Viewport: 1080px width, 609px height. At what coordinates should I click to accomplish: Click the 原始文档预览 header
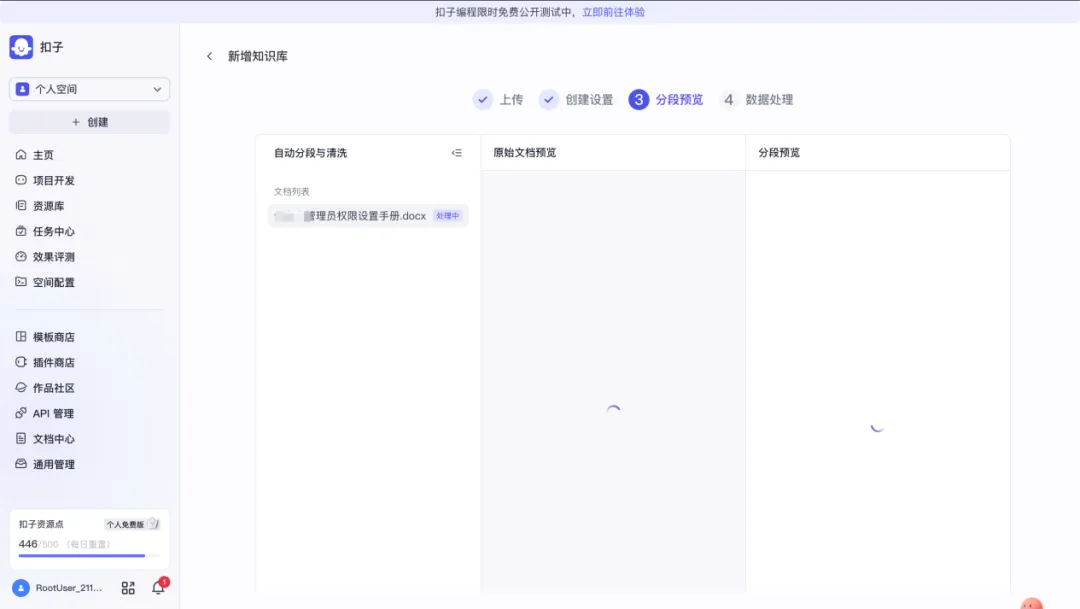click(x=525, y=152)
